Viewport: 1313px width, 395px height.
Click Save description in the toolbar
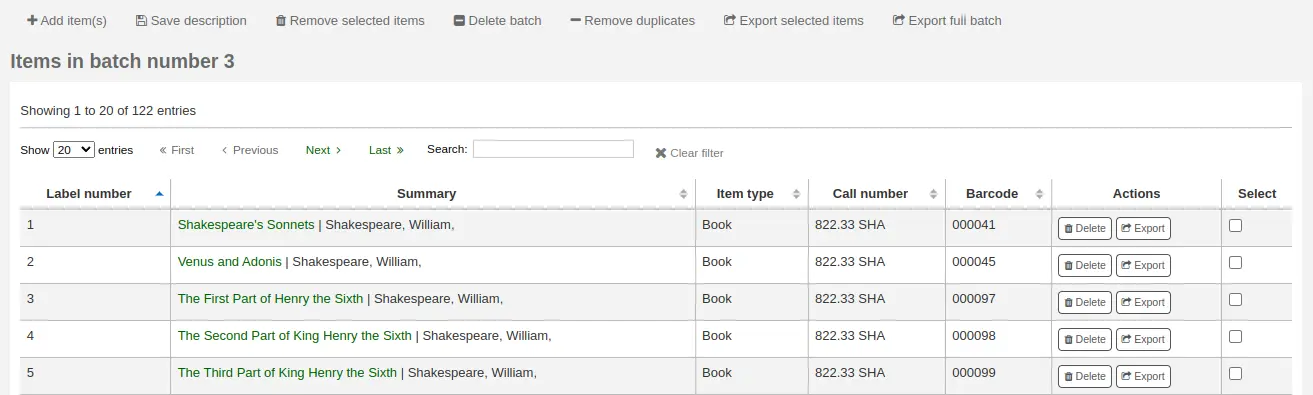191,20
